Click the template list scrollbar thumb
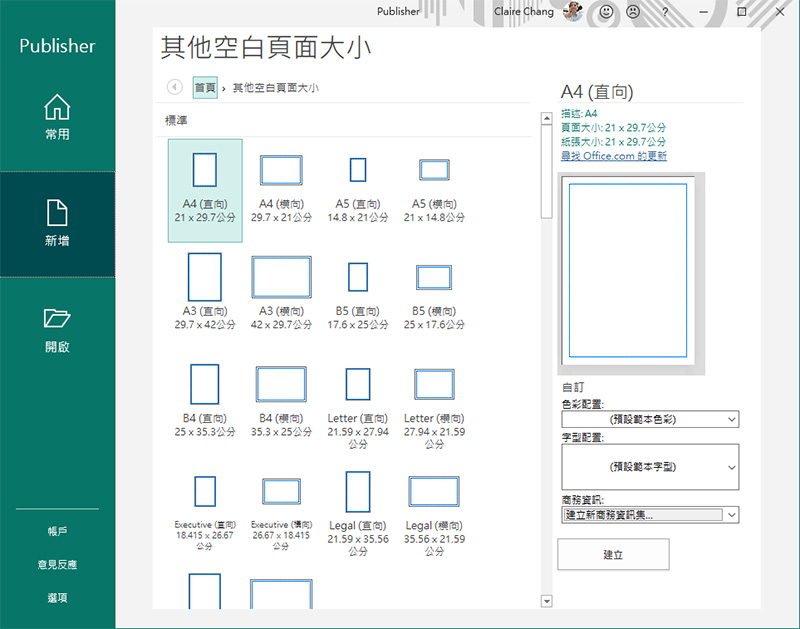 tap(546, 171)
